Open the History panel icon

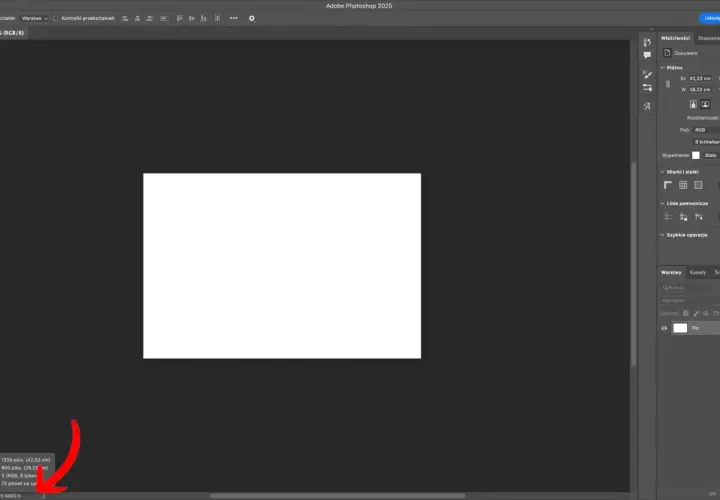[x=647, y=42]
